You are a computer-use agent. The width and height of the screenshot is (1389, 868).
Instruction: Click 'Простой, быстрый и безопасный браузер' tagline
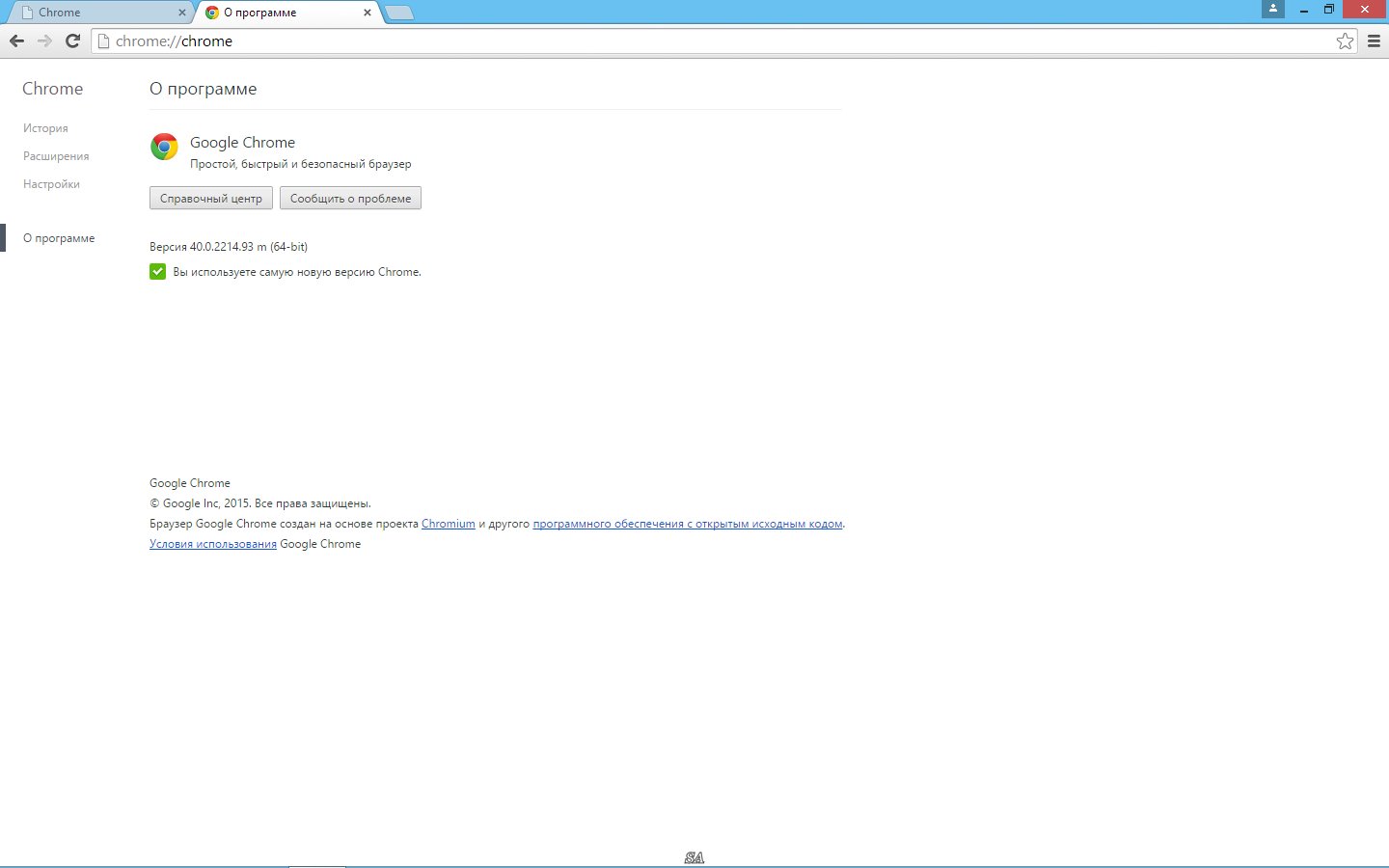click(301, 164)
